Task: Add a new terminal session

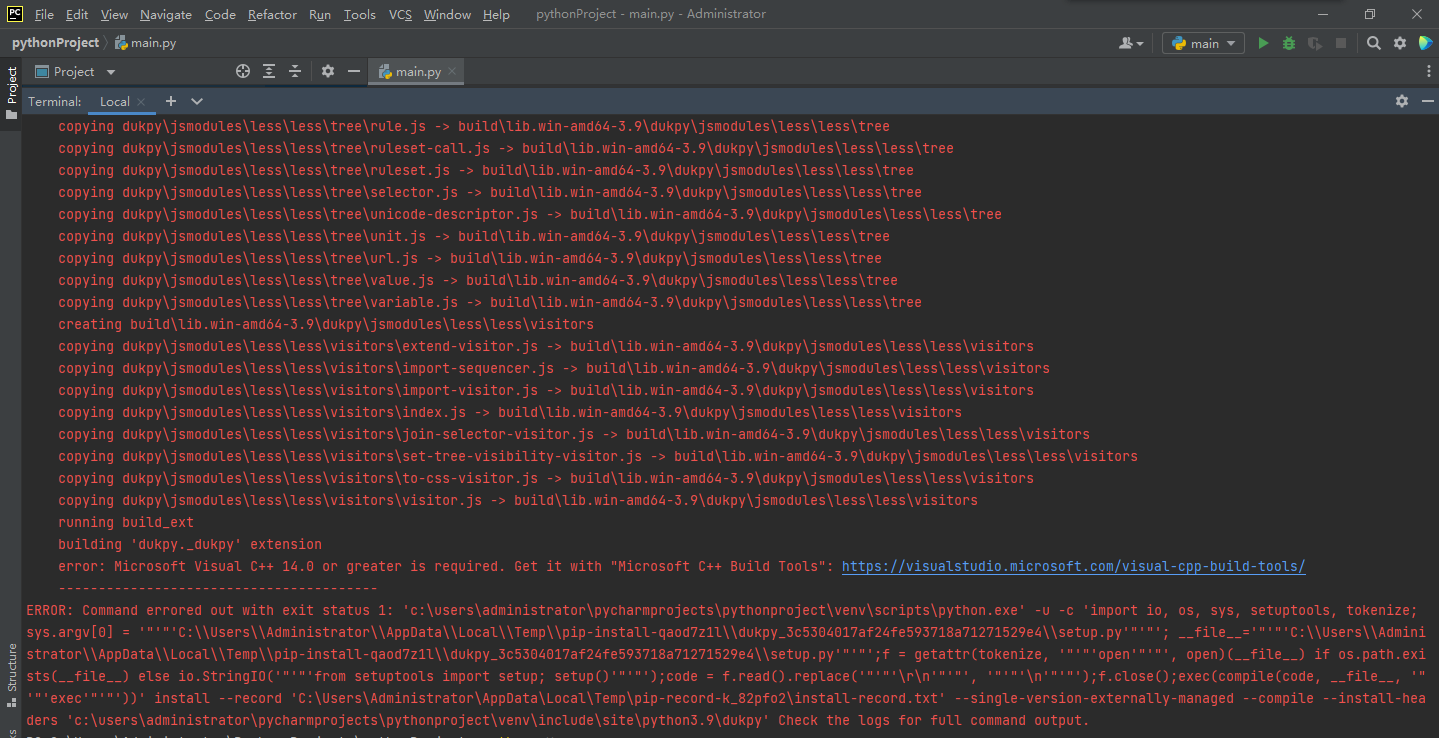Action: (171, 101)
